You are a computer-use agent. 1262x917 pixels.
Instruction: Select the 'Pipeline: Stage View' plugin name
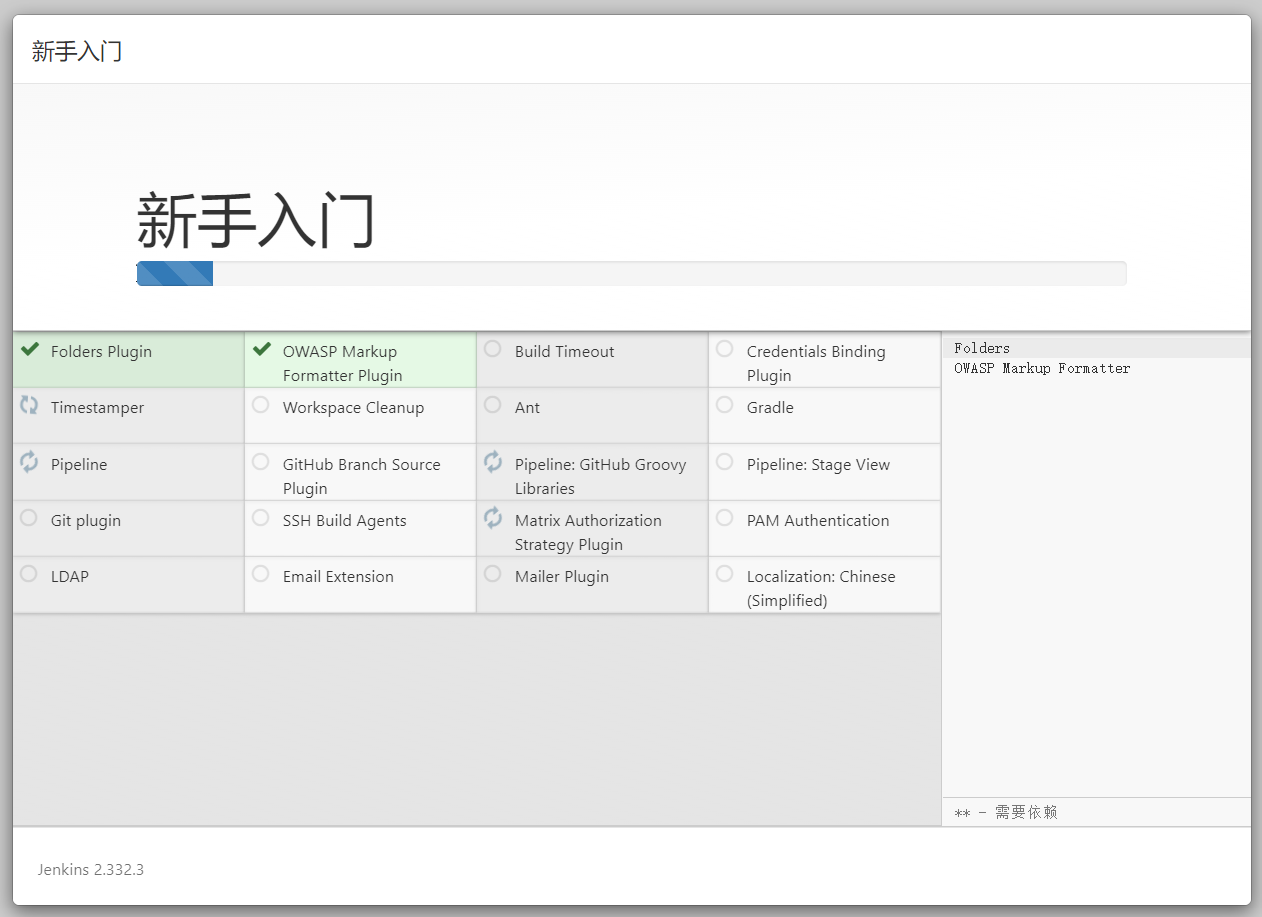[x=818, y=465]
